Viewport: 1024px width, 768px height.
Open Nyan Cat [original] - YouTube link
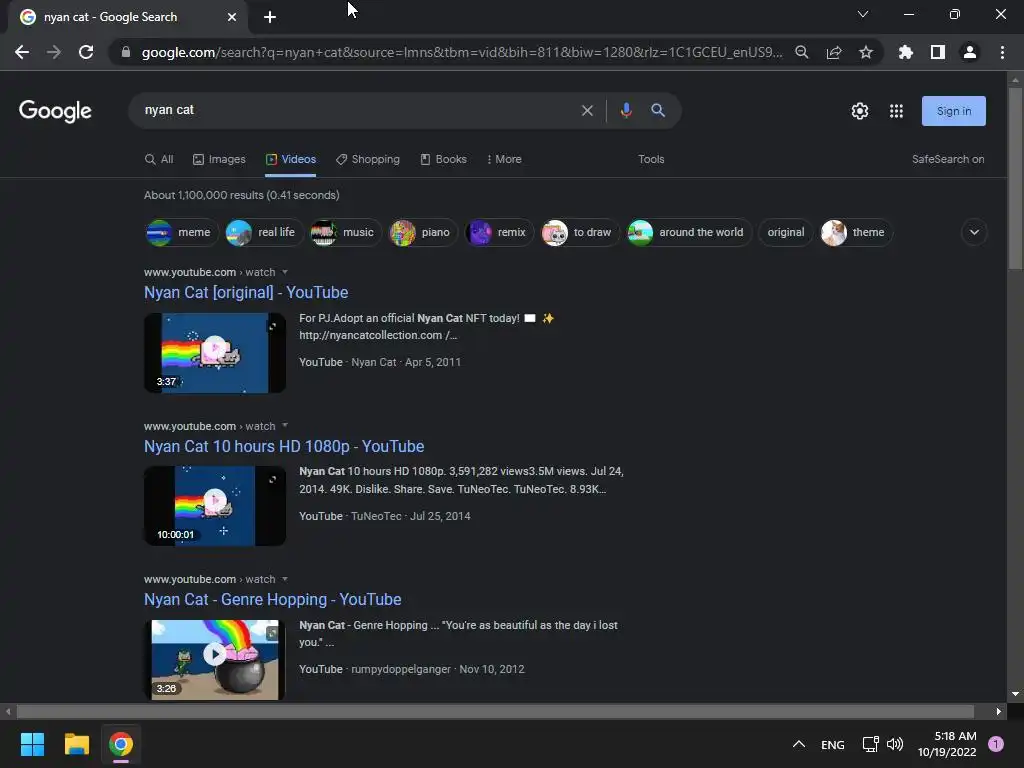[x=246, y=293]
